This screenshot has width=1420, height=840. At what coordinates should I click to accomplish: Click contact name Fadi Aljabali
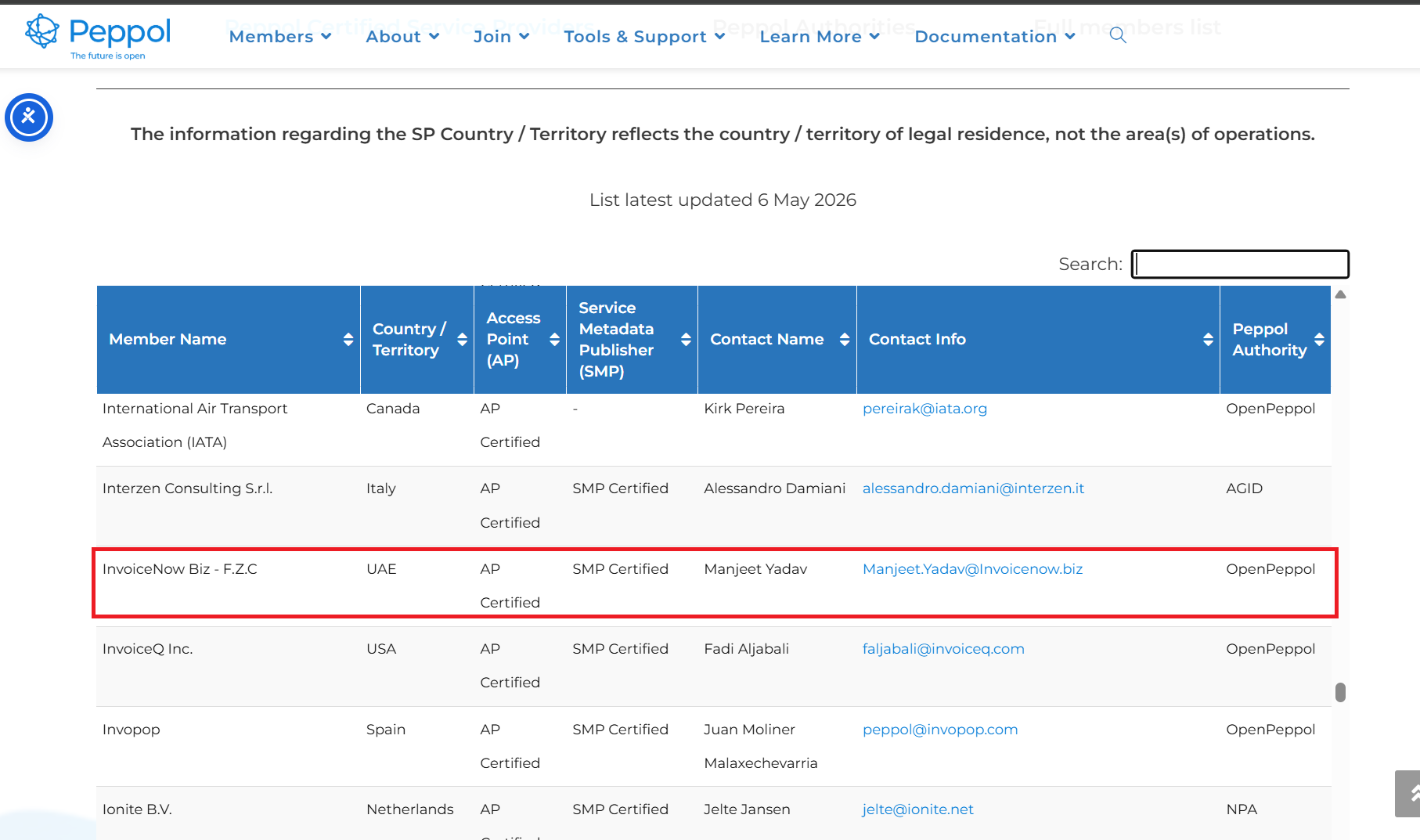746,649
